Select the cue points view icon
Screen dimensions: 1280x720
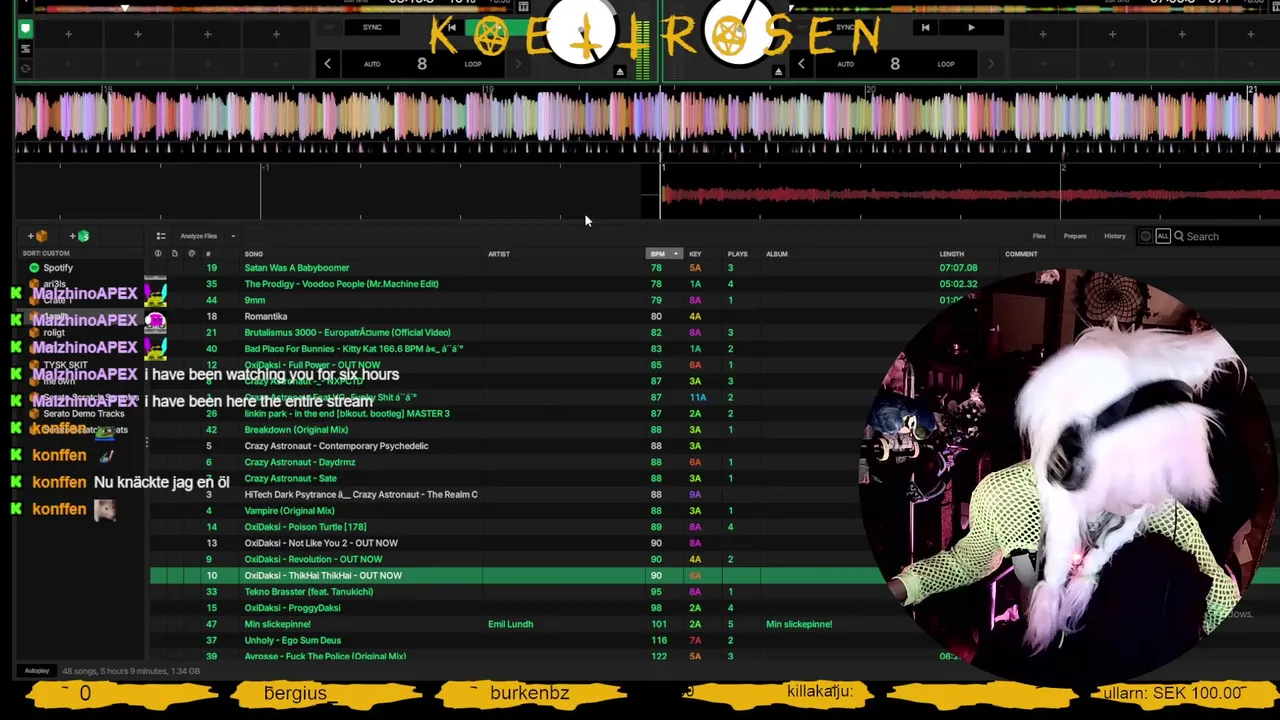pos(25,29)
